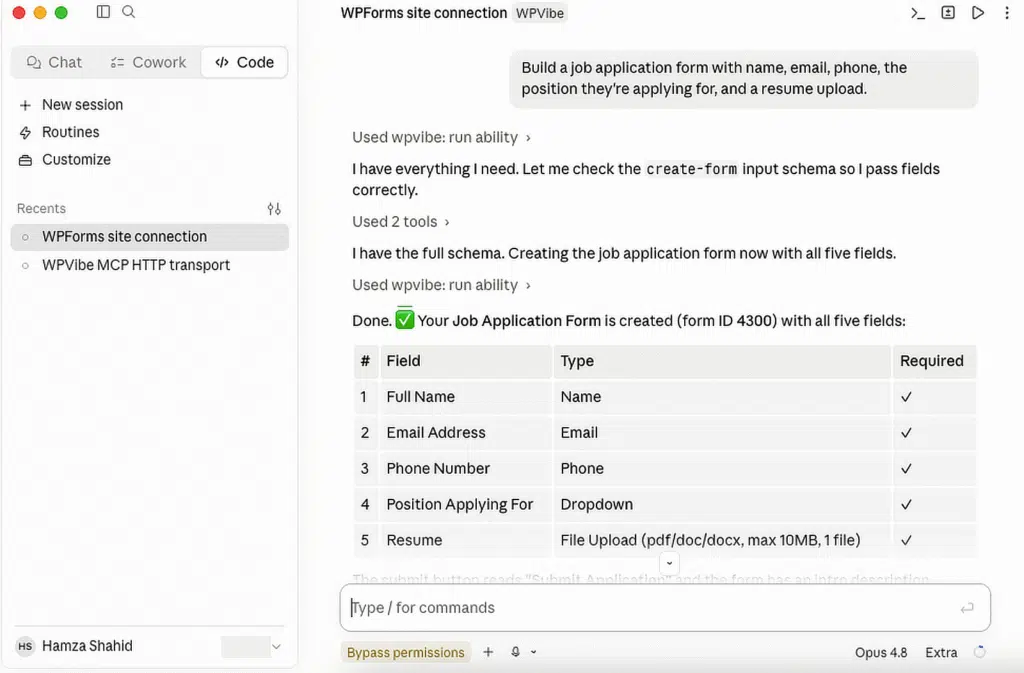Click the Required checkmark in Full Name row
This screenshot has width=1024, height=673.
pos(906,397)
